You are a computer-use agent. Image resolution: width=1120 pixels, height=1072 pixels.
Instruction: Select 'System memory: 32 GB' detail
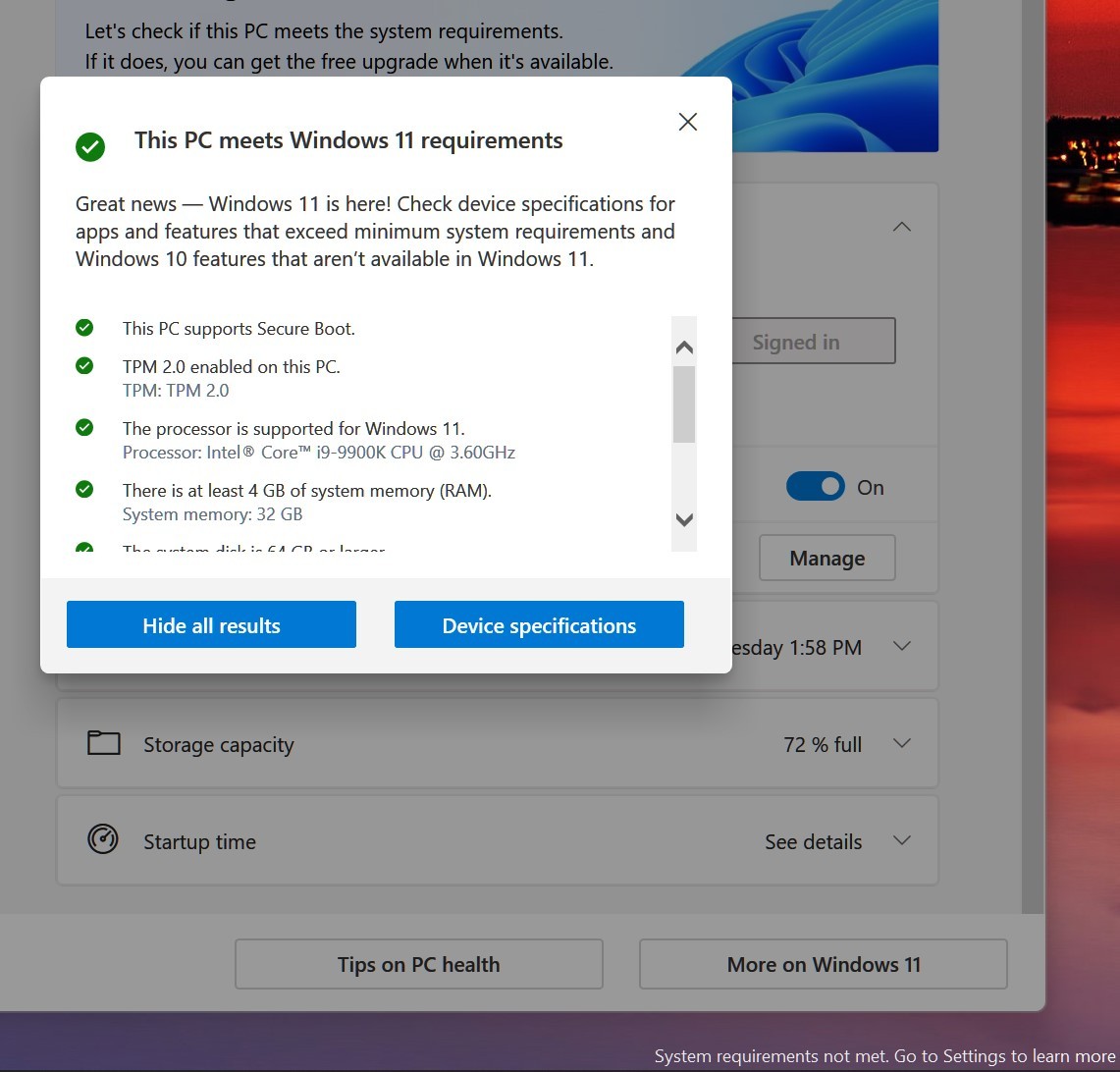tap(212, 514)
